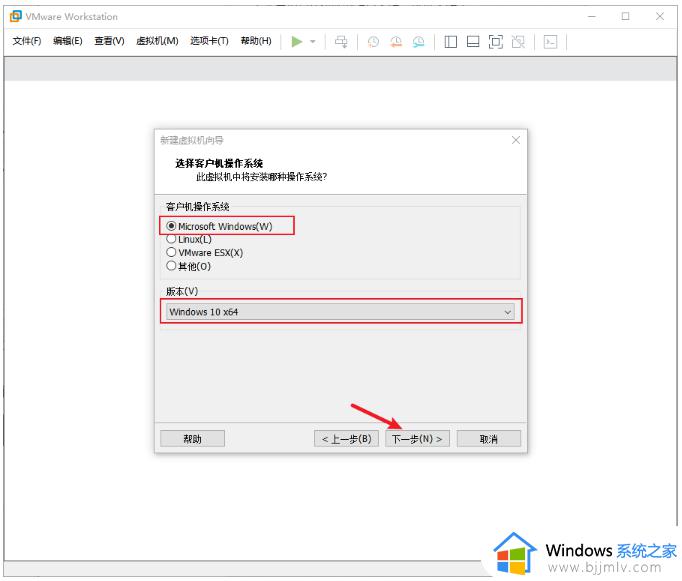The width and height of the screenshot is (682, 581).
Task: Toggle the library sidebar view icon
Action: pyautogui.click(x=451, y=42)
